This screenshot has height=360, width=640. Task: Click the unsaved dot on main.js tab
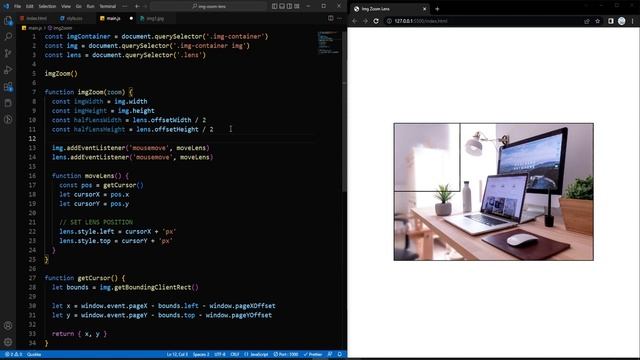click(131, 18)
